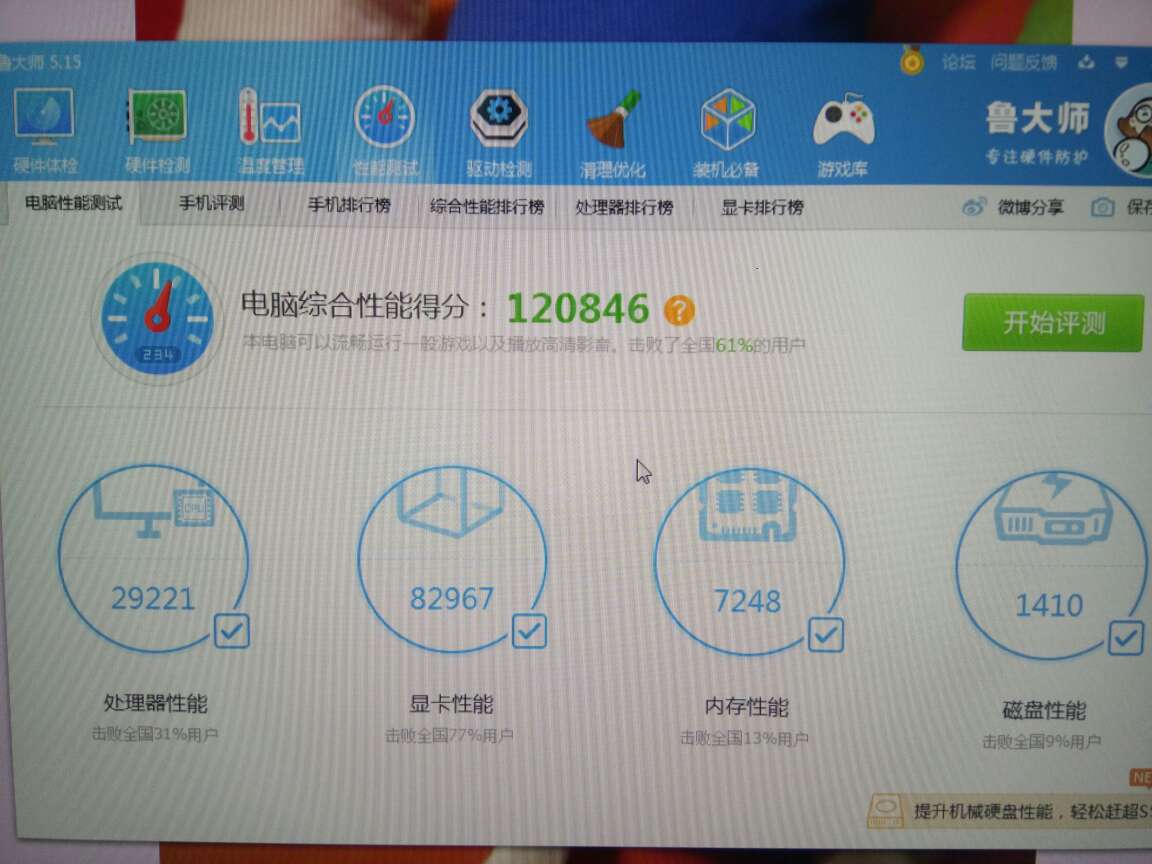Open the 温度管理 temperature management icon
This screenshot has width=1152, height=864.
[269, 116]
